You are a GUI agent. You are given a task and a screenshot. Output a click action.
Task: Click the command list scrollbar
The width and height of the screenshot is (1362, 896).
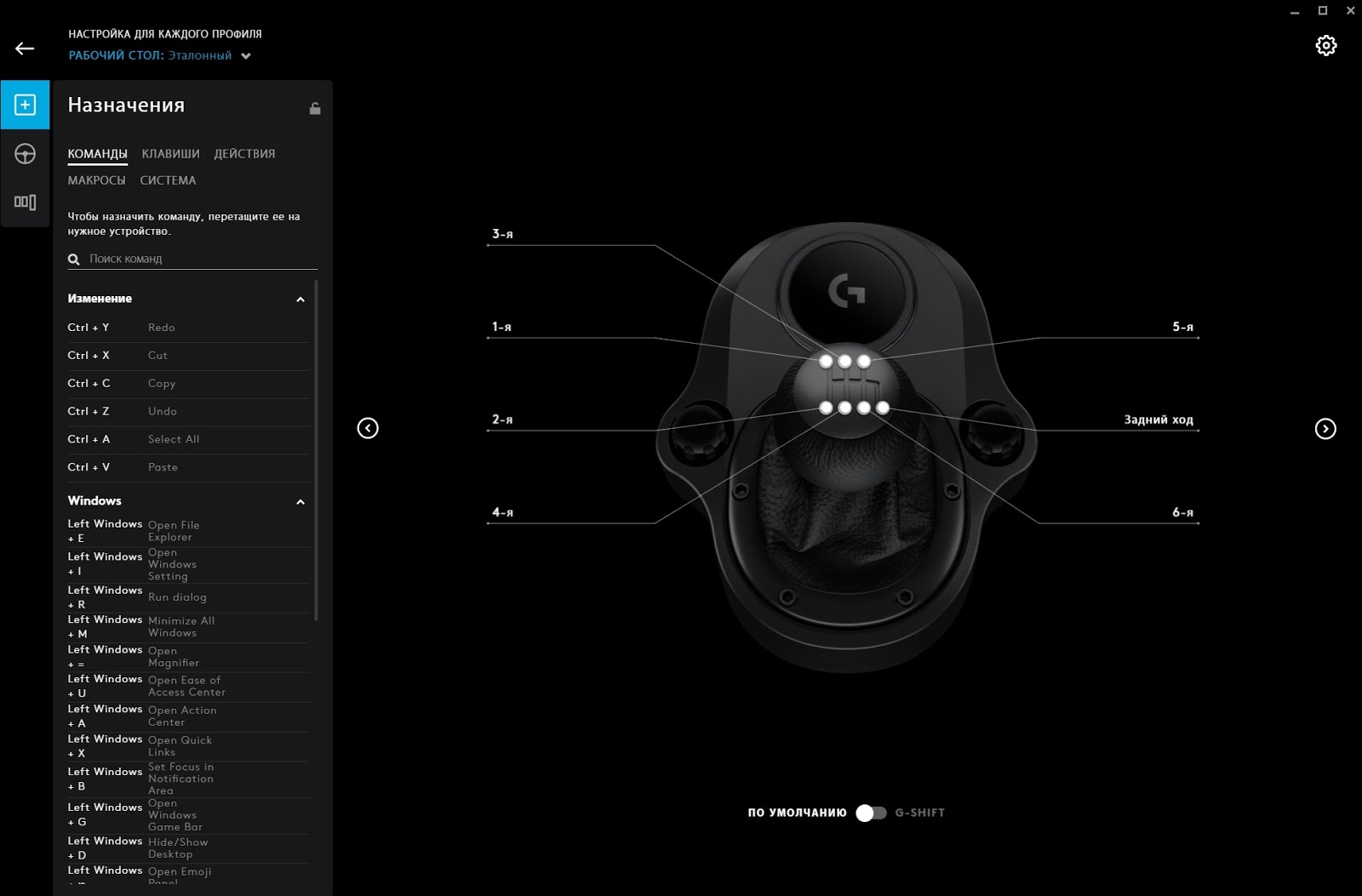click(316, 450)
